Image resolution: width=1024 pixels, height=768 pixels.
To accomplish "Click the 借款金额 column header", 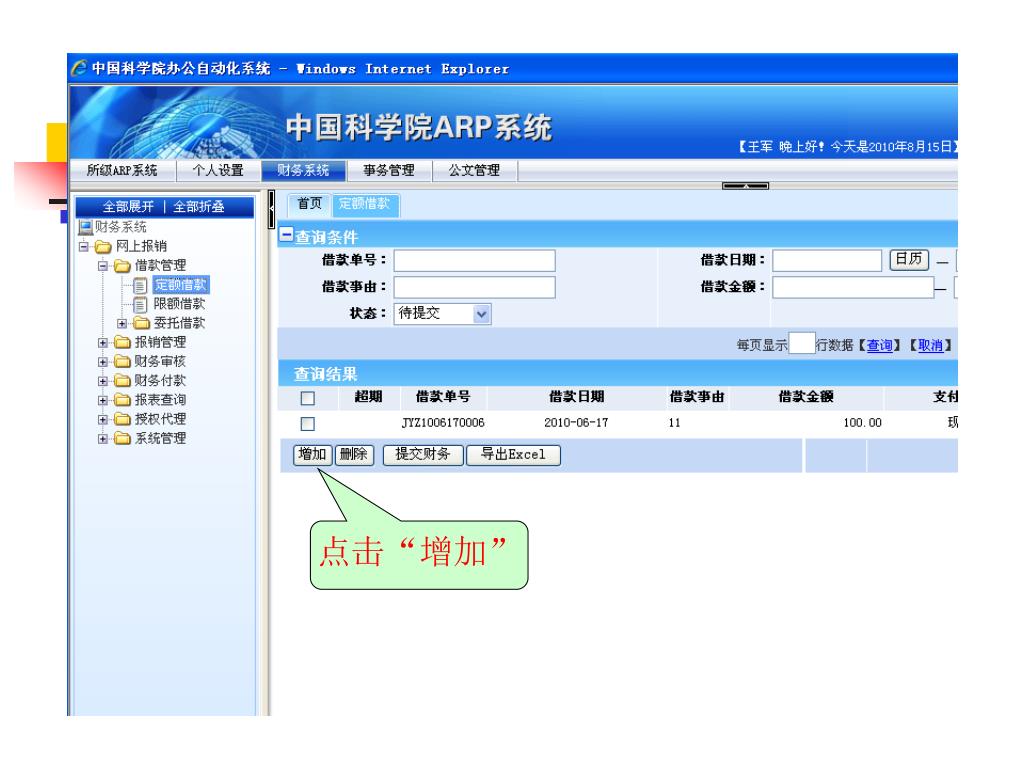I will [806, 397].
